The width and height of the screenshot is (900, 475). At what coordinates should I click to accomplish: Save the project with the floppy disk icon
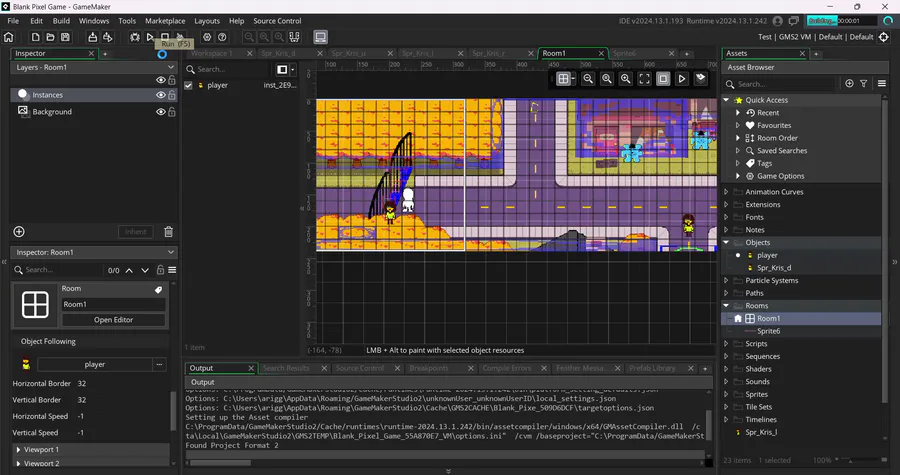click(65, 37)
